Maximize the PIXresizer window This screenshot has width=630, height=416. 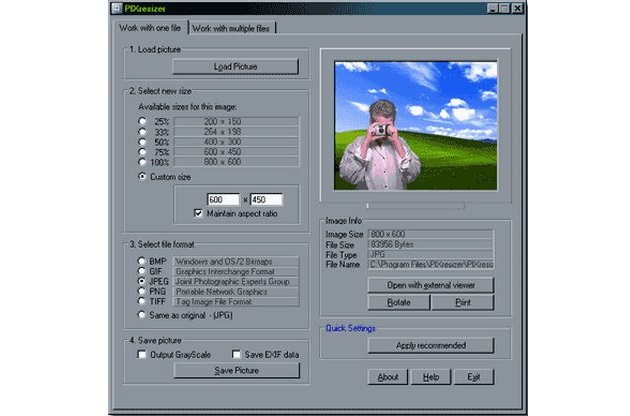coord(504,8)
